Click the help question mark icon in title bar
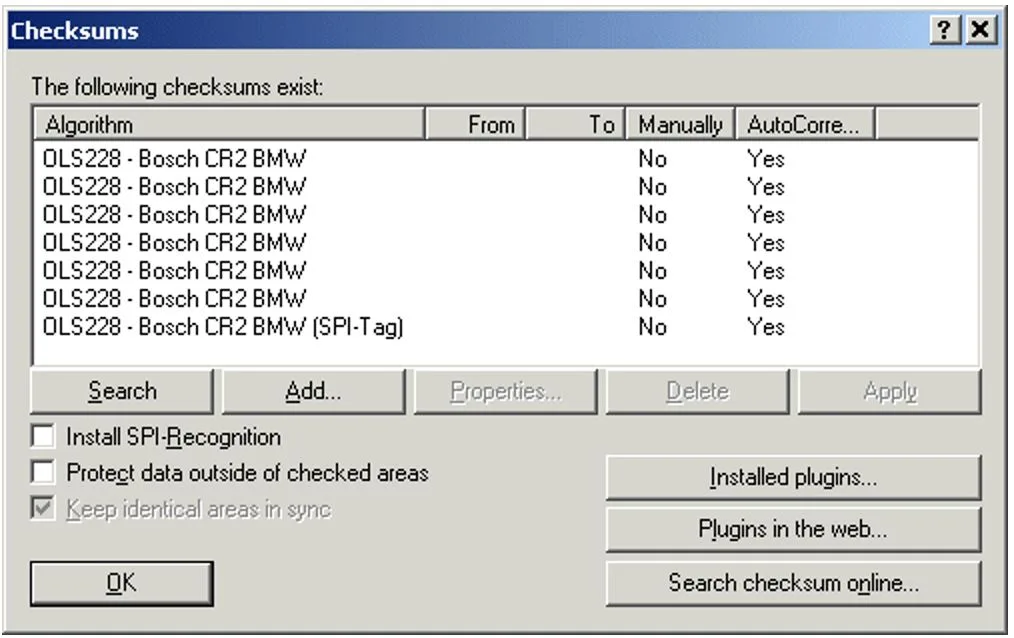Image resolution: width=1014 pixels, height=638 pixels. click(945, 30)
